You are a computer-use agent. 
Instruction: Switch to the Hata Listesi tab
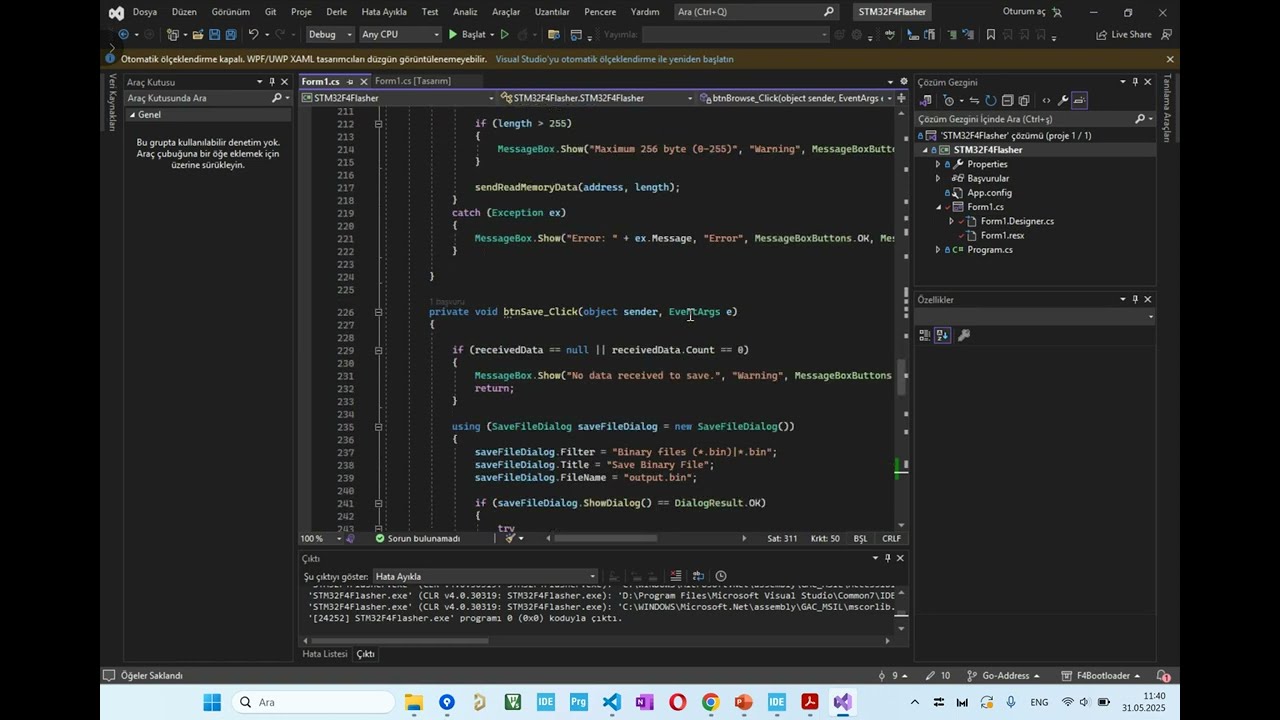tap(325, 654)
